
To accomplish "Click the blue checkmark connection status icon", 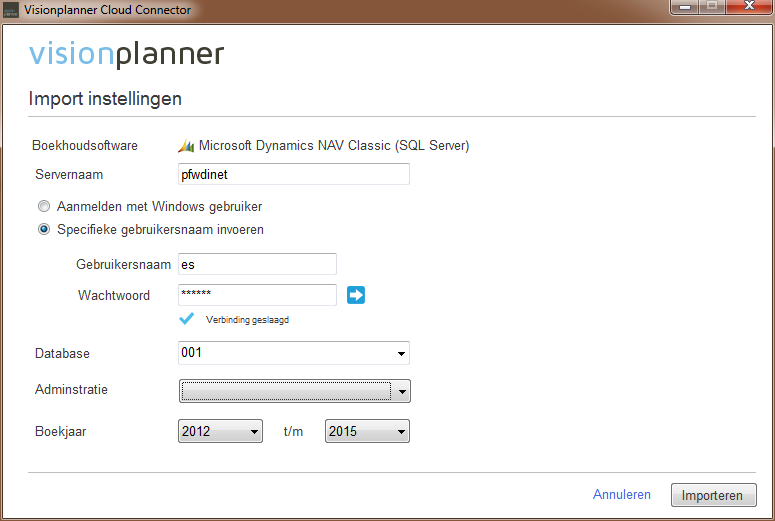I will (186, 319).
